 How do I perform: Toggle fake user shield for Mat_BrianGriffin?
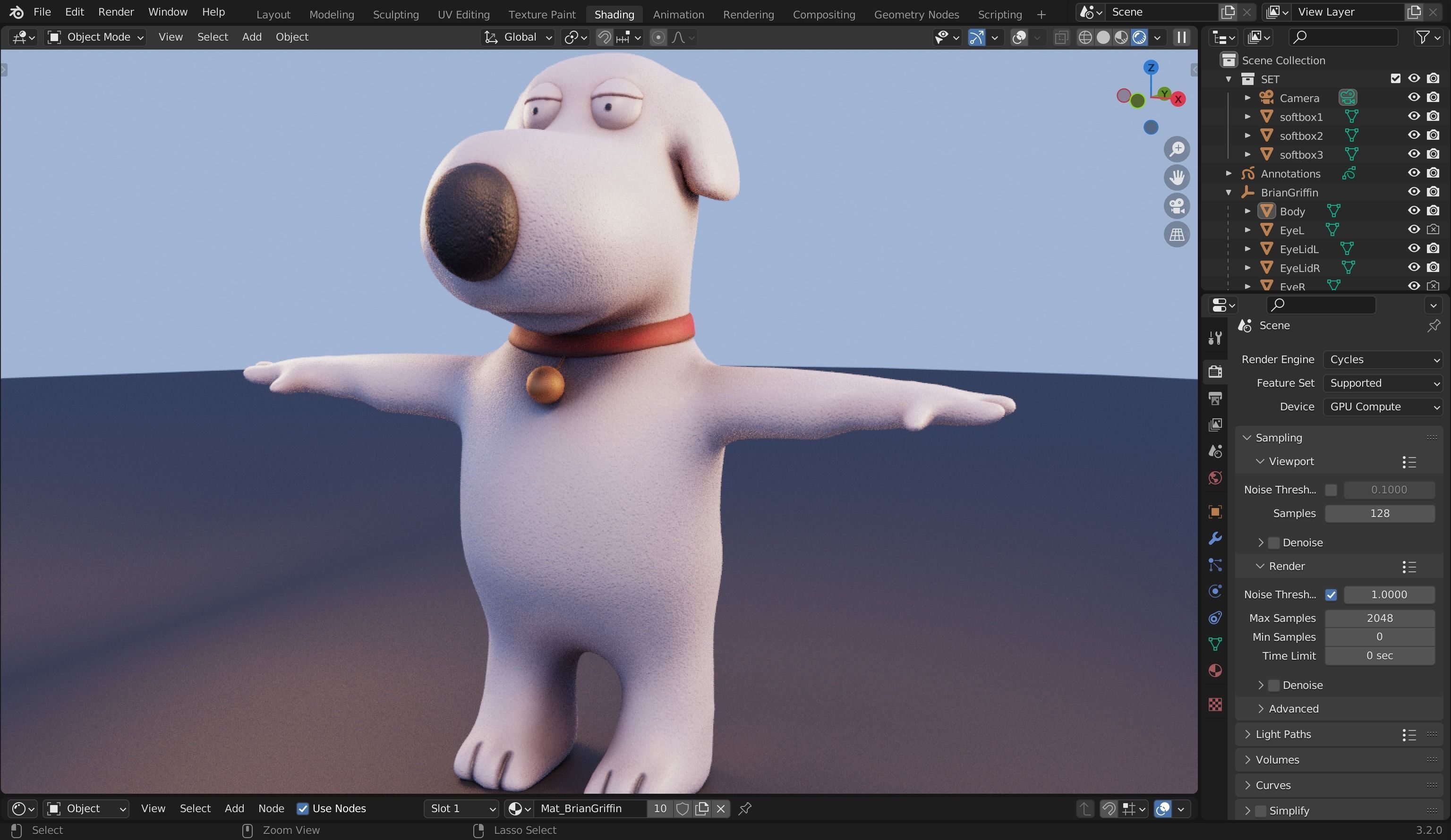coord(683,808)
